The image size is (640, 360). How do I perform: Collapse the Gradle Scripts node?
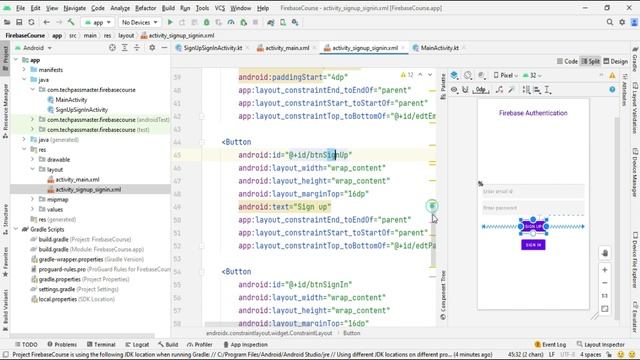pos(16,229)
